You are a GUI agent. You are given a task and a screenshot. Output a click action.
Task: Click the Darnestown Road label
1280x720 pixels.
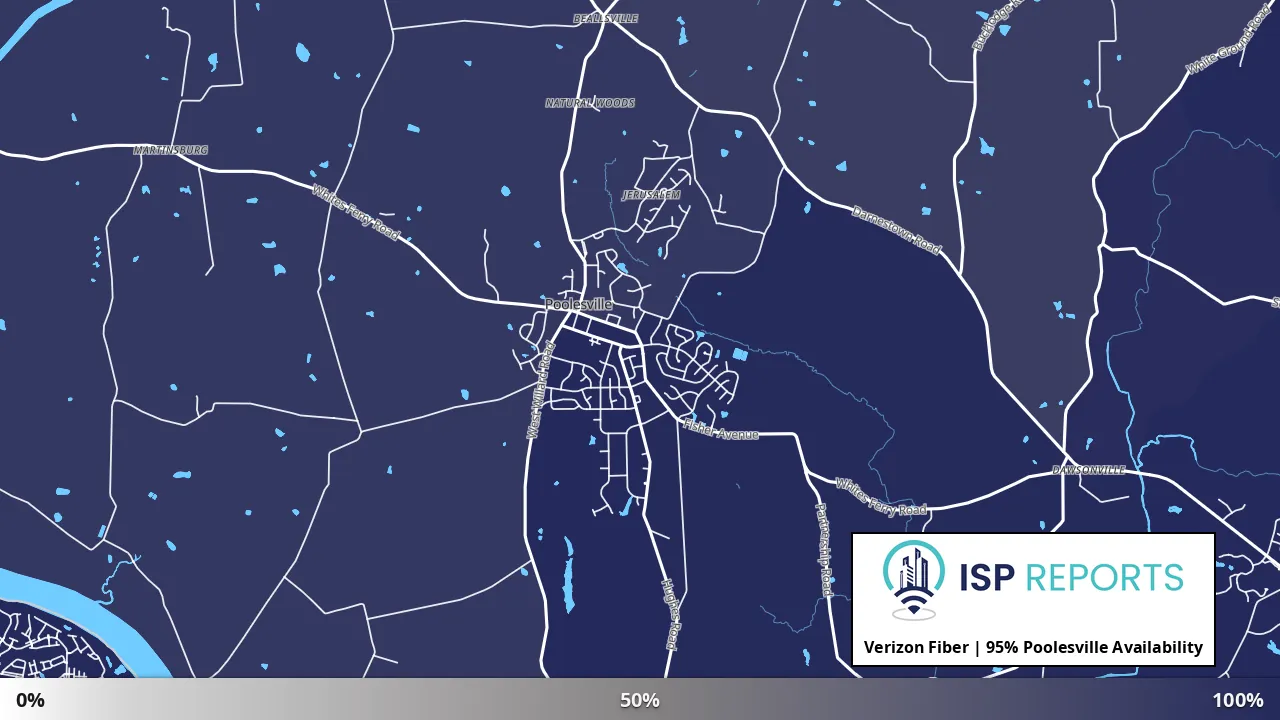tap(897, 229)
